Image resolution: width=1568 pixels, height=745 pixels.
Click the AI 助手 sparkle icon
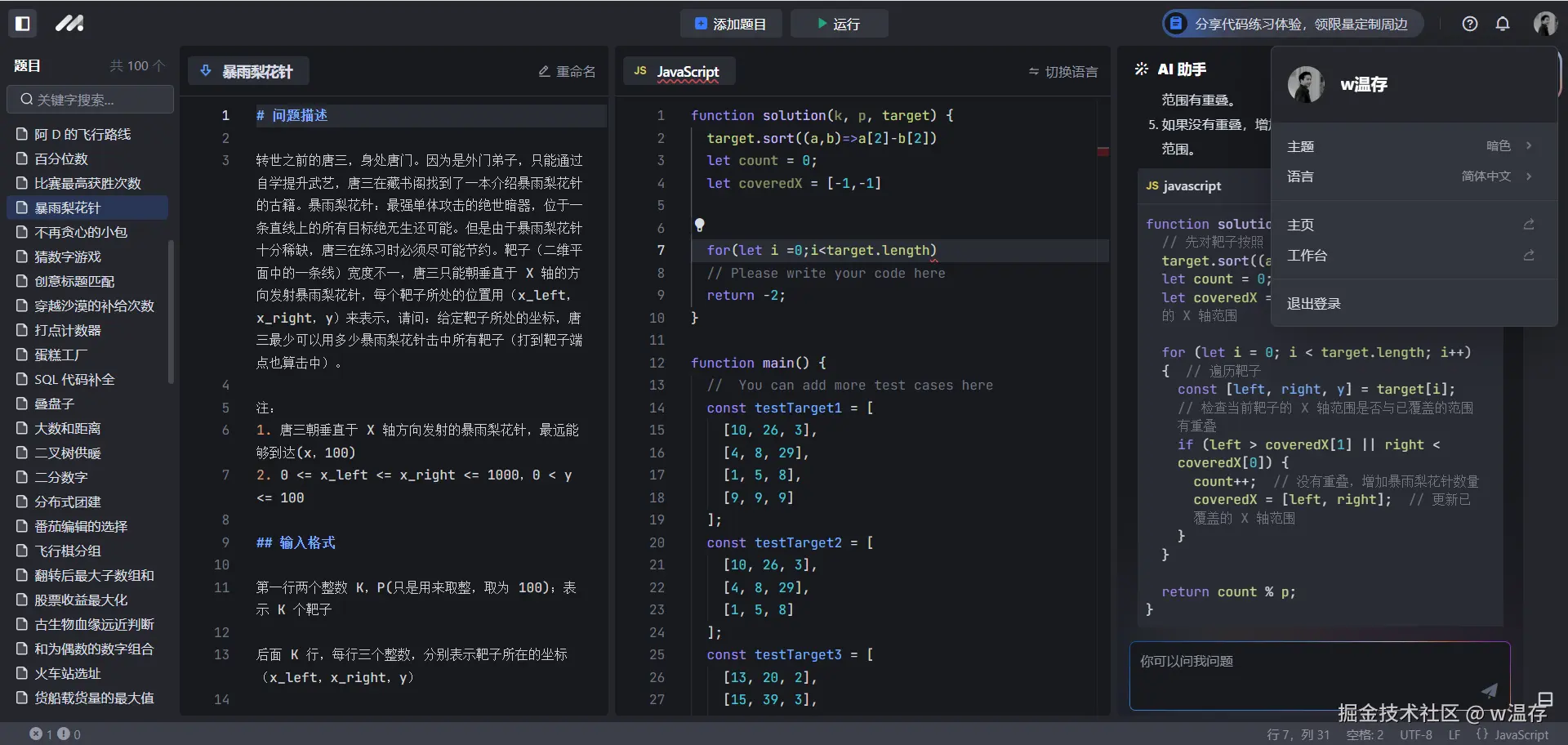1141,69
